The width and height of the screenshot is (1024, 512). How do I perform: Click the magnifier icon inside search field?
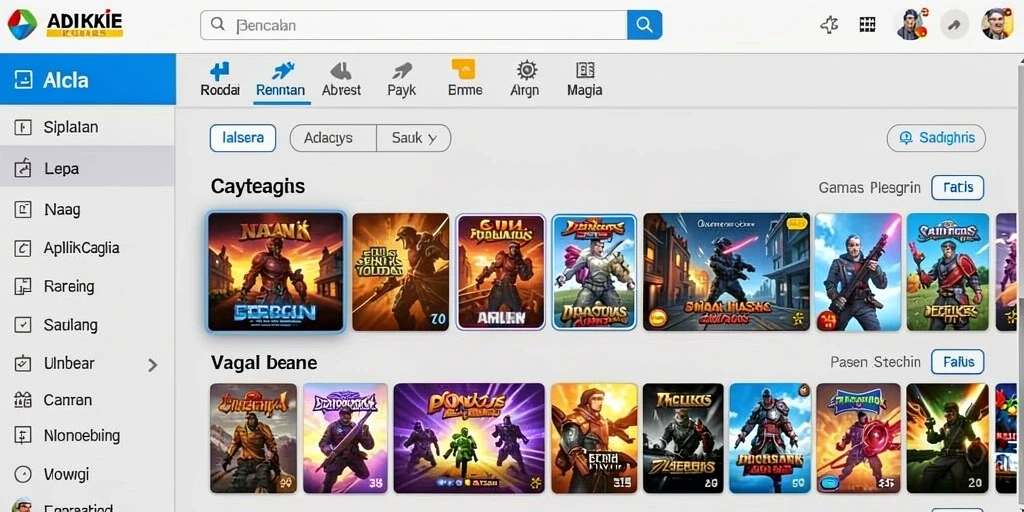pos(218,25)
